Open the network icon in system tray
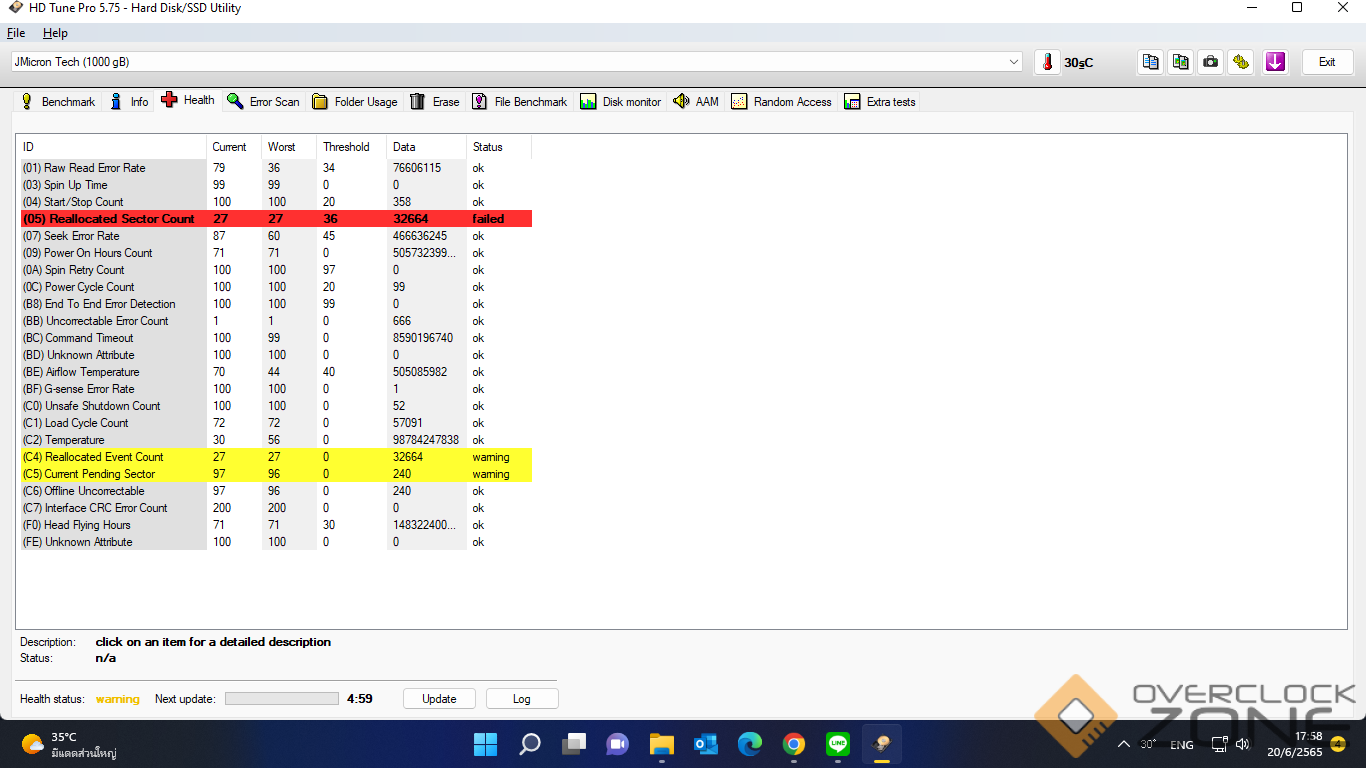The height and width of the screenshot is (768, 1366). [x=1219, y=744]
